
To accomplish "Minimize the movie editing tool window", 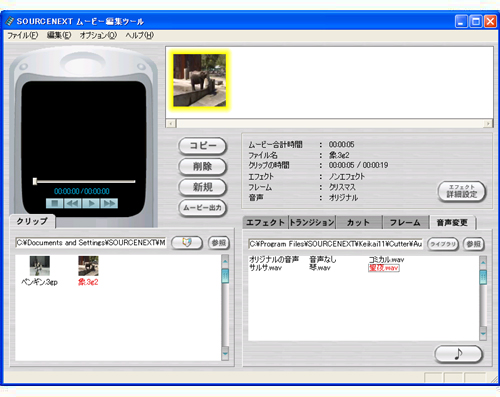I will click(461, 21).
